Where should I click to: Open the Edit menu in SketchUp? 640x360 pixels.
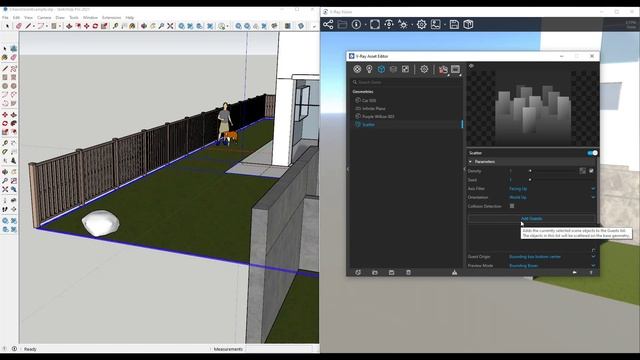(16, 18)
